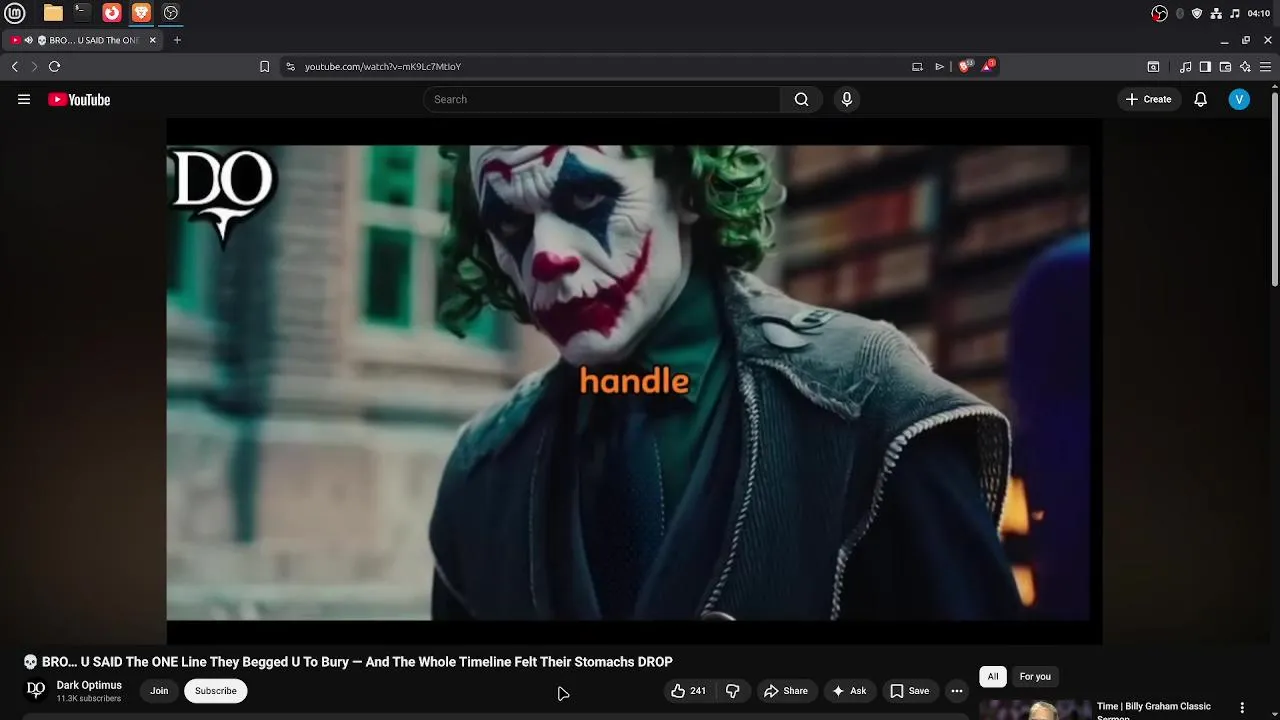Dislike this video

click(x=733, y=691)
